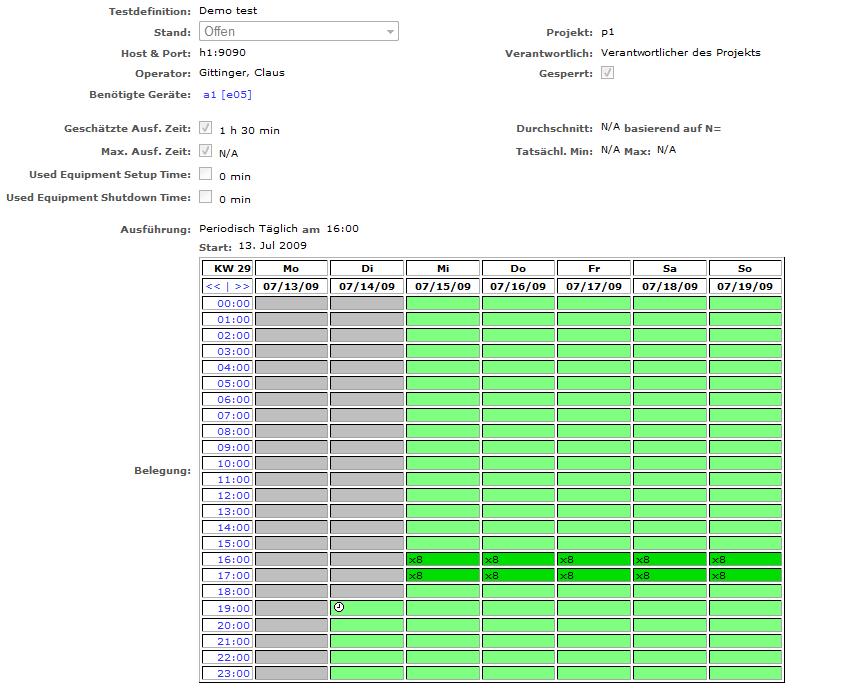Screen dimensions: 843x693
Task: Click x8 booking on Wednesday at 16:00
Action: click(416, 560)
